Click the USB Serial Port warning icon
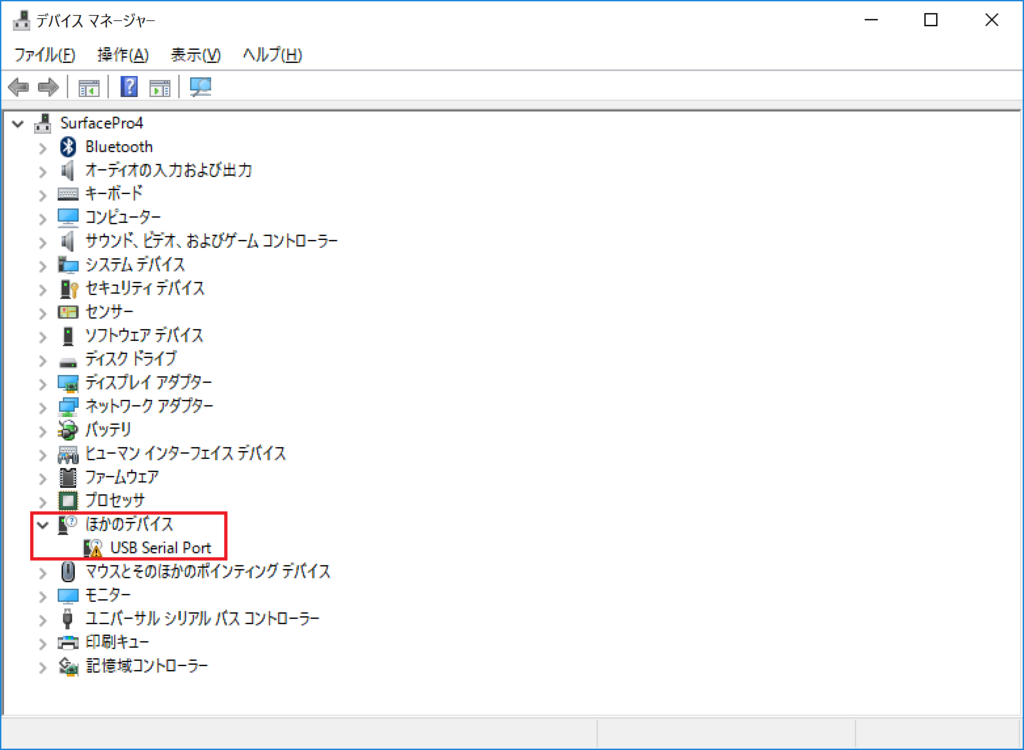Viewport: 1024px width, 750px height. [x=93, y=548]
